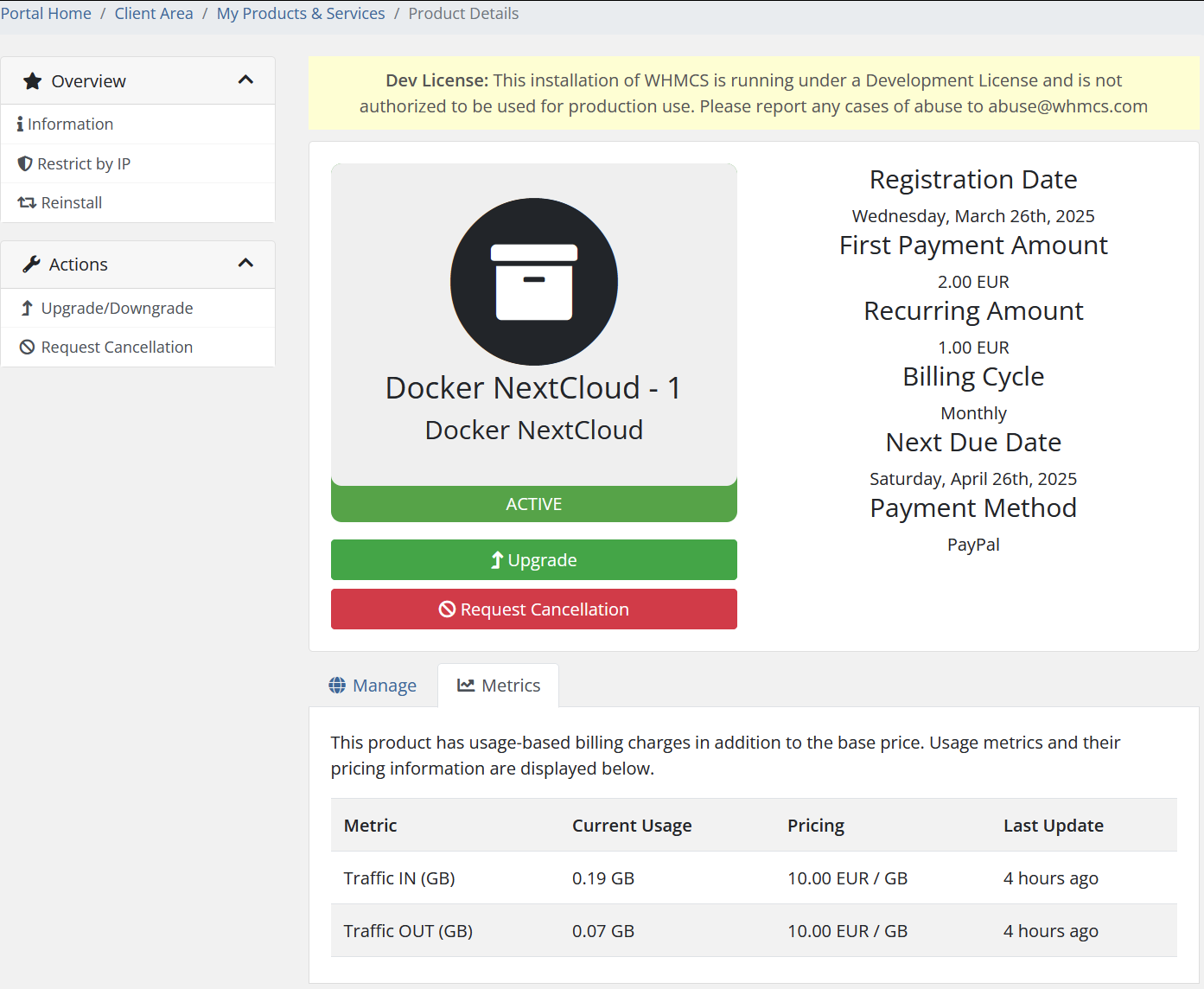Click the globe icon on Manage tab
This screenshot has height=989, width=1204.
point(337,686)
